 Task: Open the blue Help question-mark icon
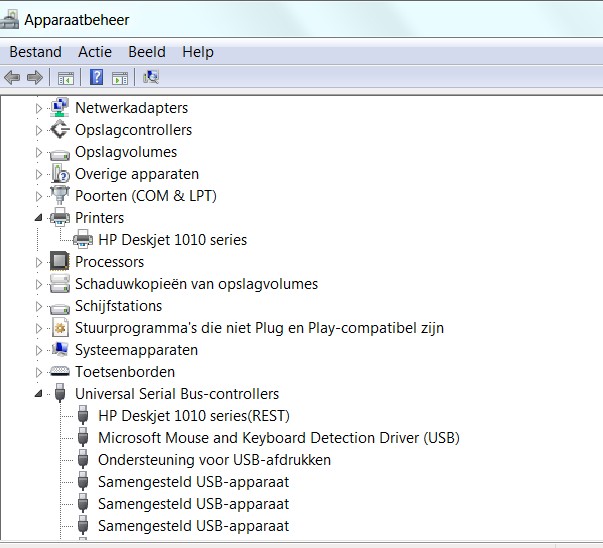[96, 77]
